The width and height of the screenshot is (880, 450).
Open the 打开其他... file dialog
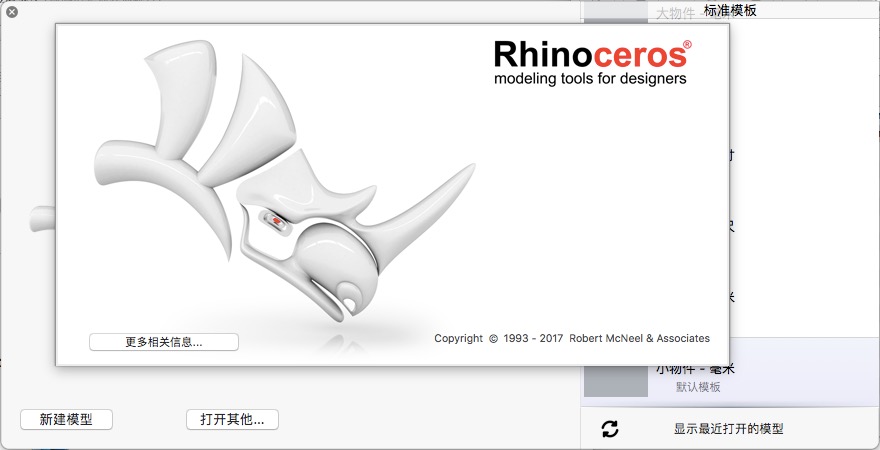click(x=232, y=419)
